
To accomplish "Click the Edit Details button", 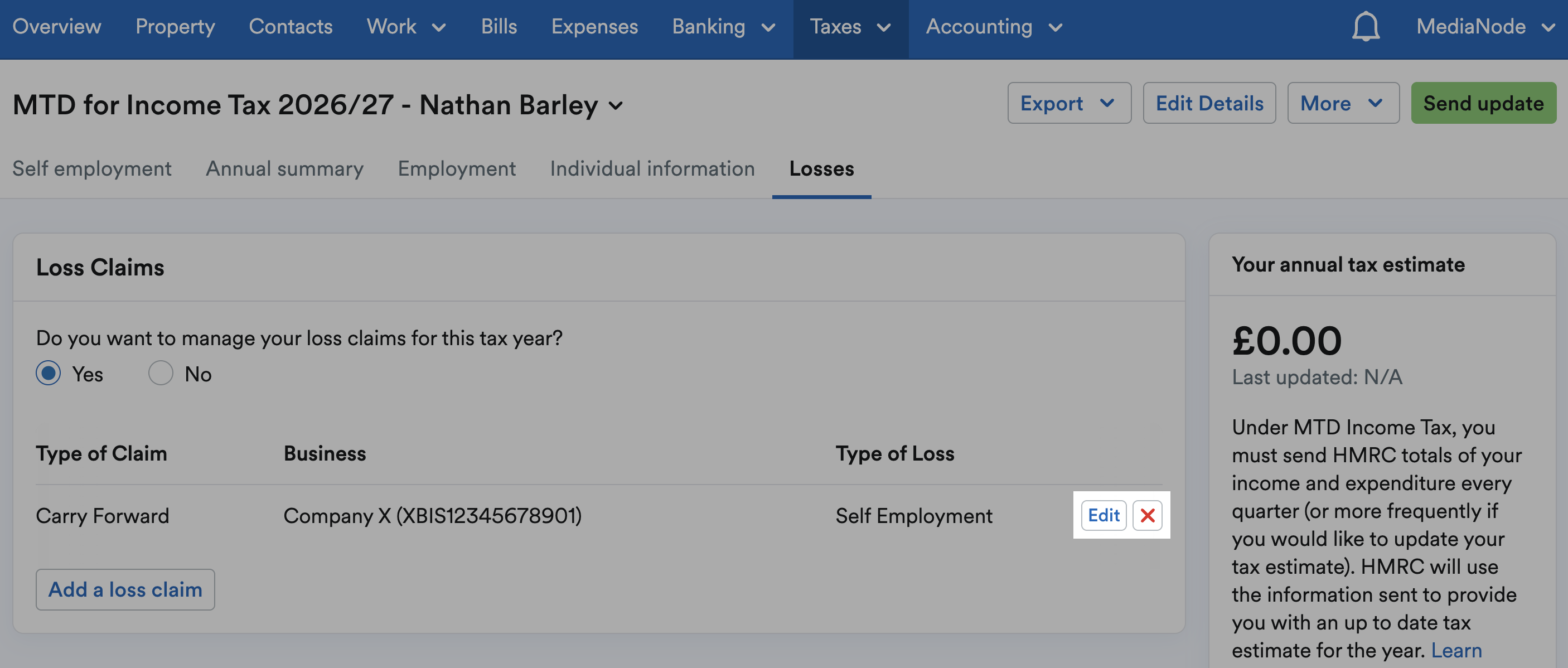I will pos(1209,103).
